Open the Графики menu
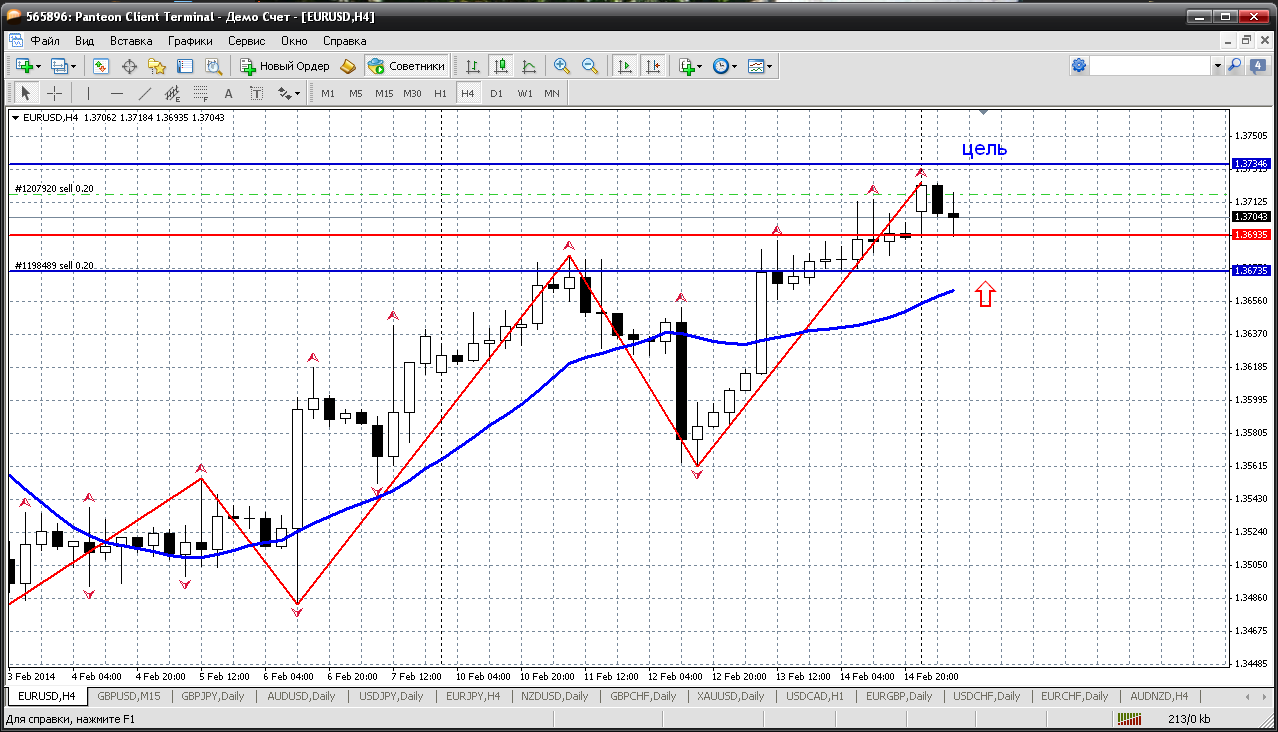 pyautogui.click(x=190, y=41)
